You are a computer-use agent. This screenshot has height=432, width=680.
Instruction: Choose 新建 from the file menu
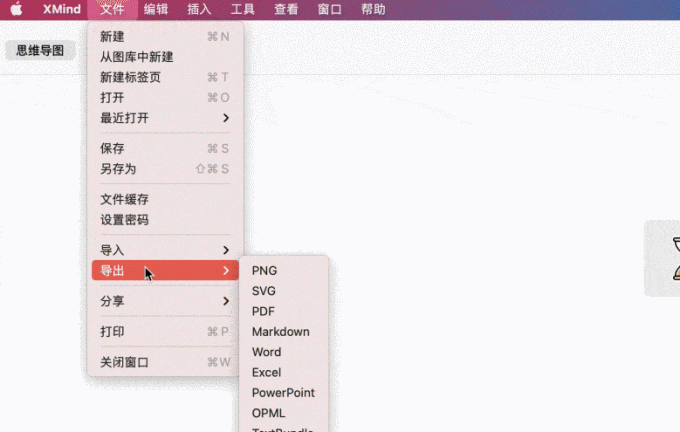pos(165,36)
